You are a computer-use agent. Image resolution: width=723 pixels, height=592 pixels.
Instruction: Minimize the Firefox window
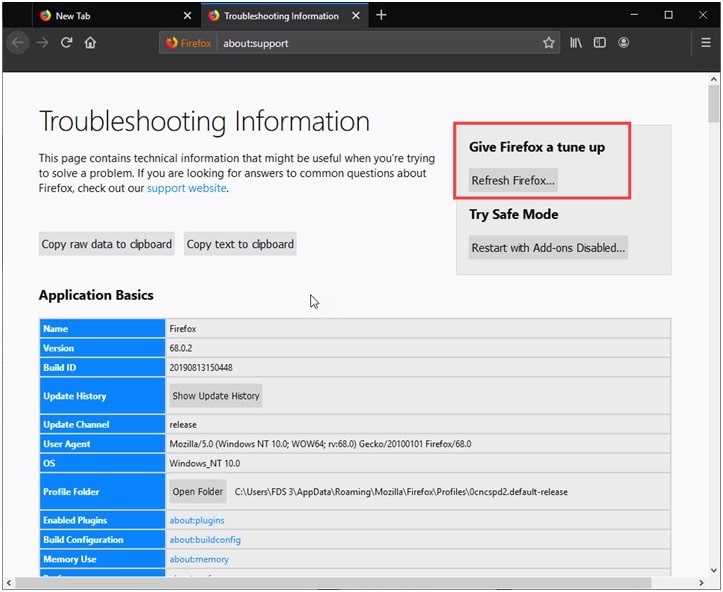[x=634, y=15]
